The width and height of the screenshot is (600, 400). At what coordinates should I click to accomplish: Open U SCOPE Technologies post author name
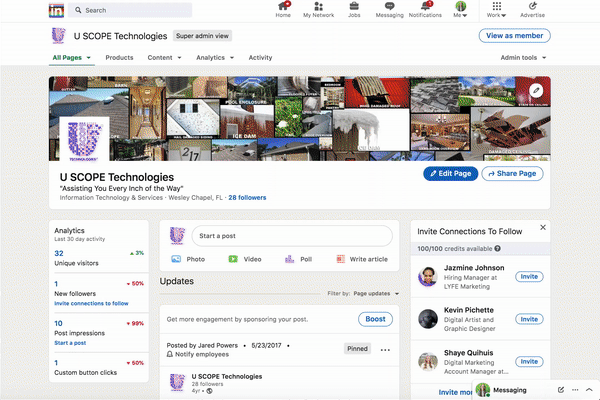click(227, 376)
